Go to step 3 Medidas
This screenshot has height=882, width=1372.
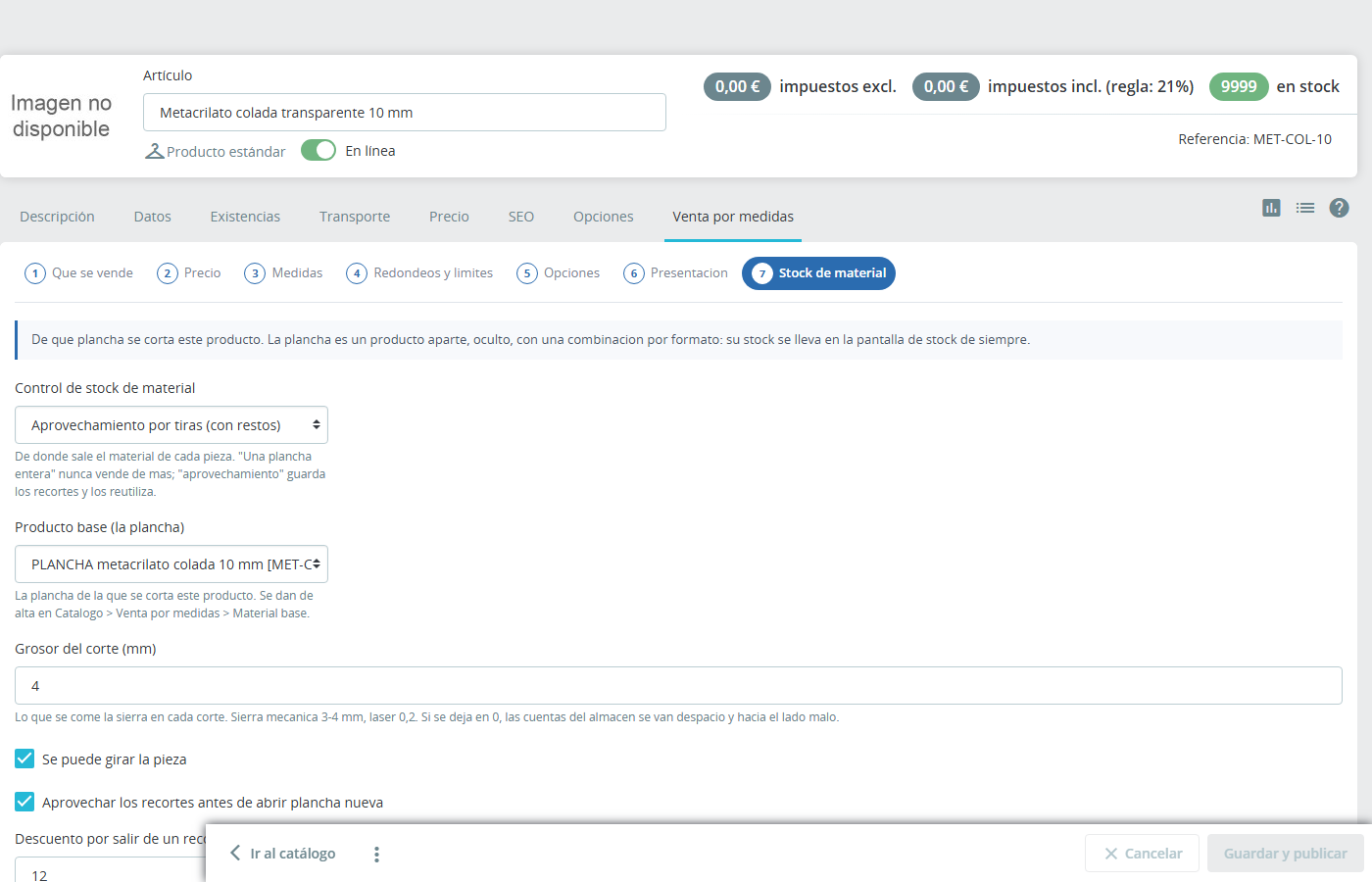284,273
